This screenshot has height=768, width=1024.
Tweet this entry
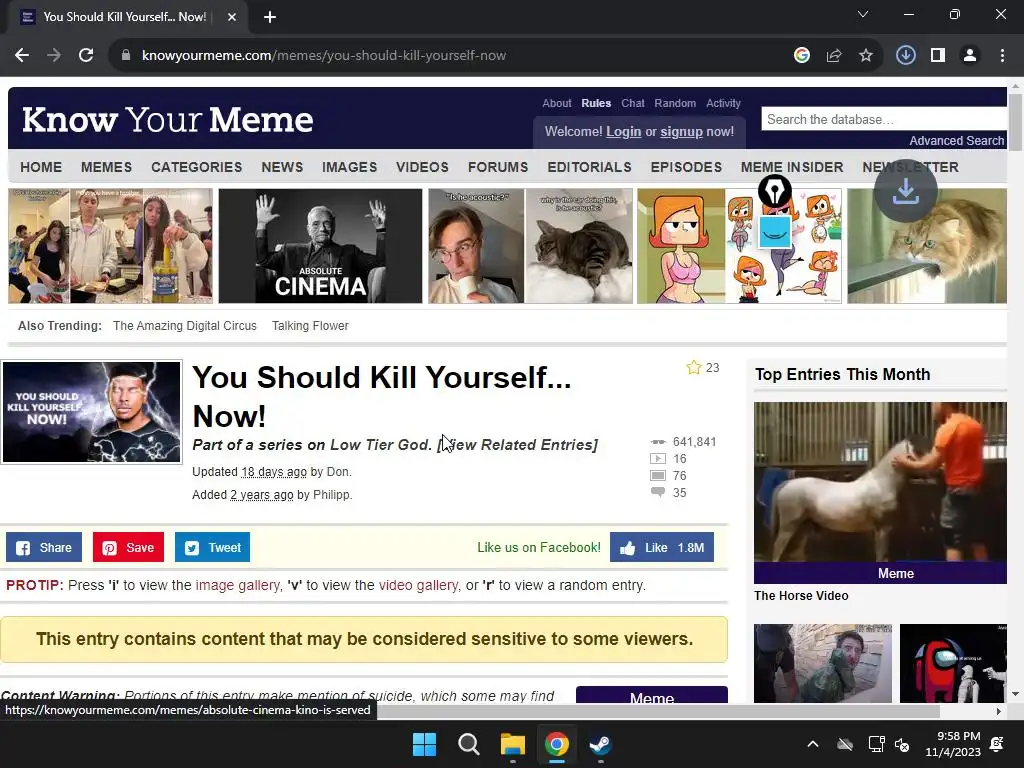coord(212,547)
